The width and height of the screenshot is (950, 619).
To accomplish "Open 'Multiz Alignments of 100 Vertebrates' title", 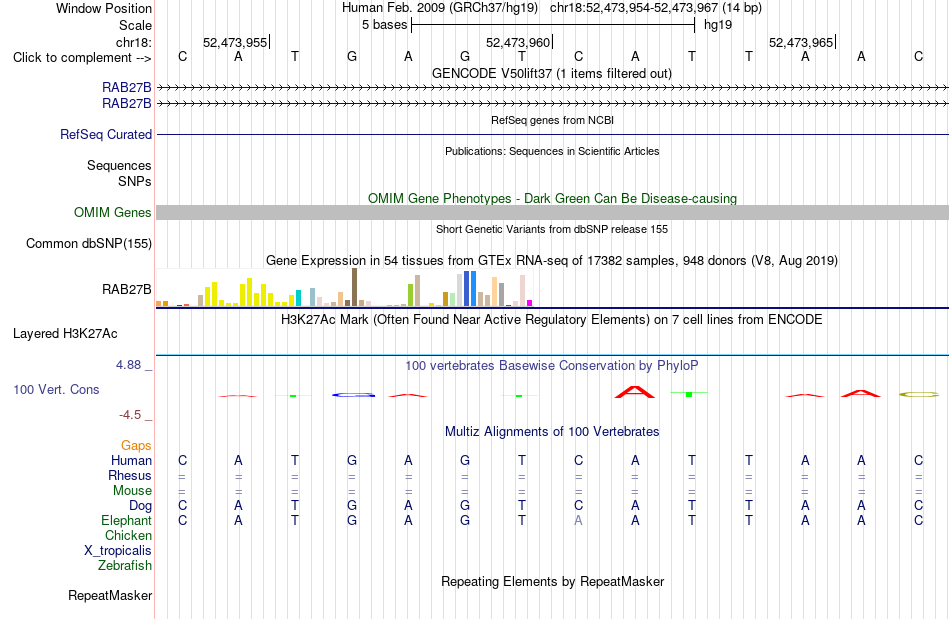I will (552, 431).
